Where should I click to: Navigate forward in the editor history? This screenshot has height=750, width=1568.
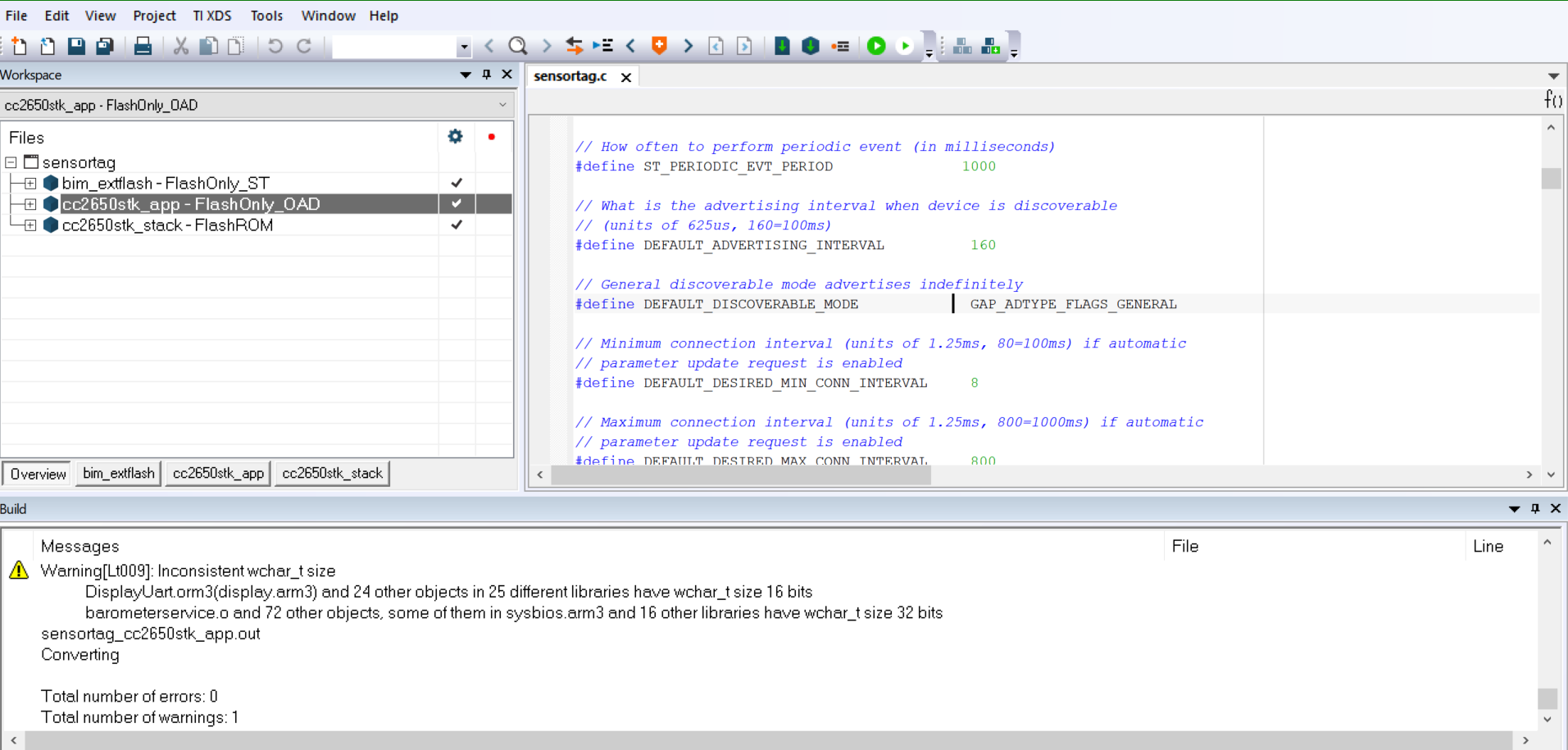point(744,47)
